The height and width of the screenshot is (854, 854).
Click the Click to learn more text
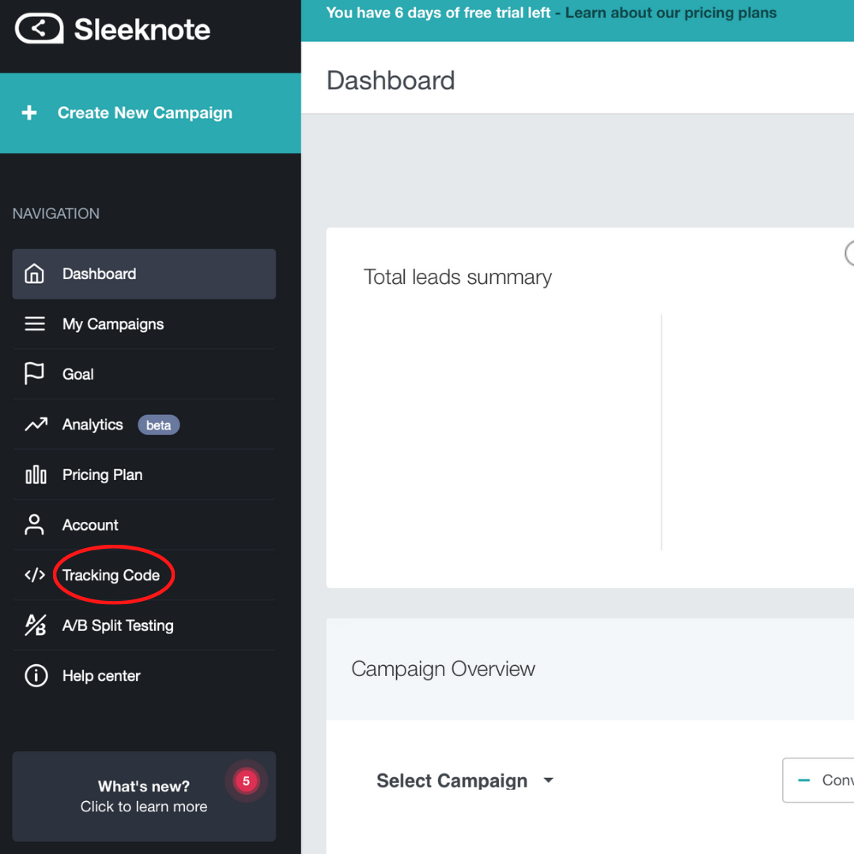coord(144,807)
